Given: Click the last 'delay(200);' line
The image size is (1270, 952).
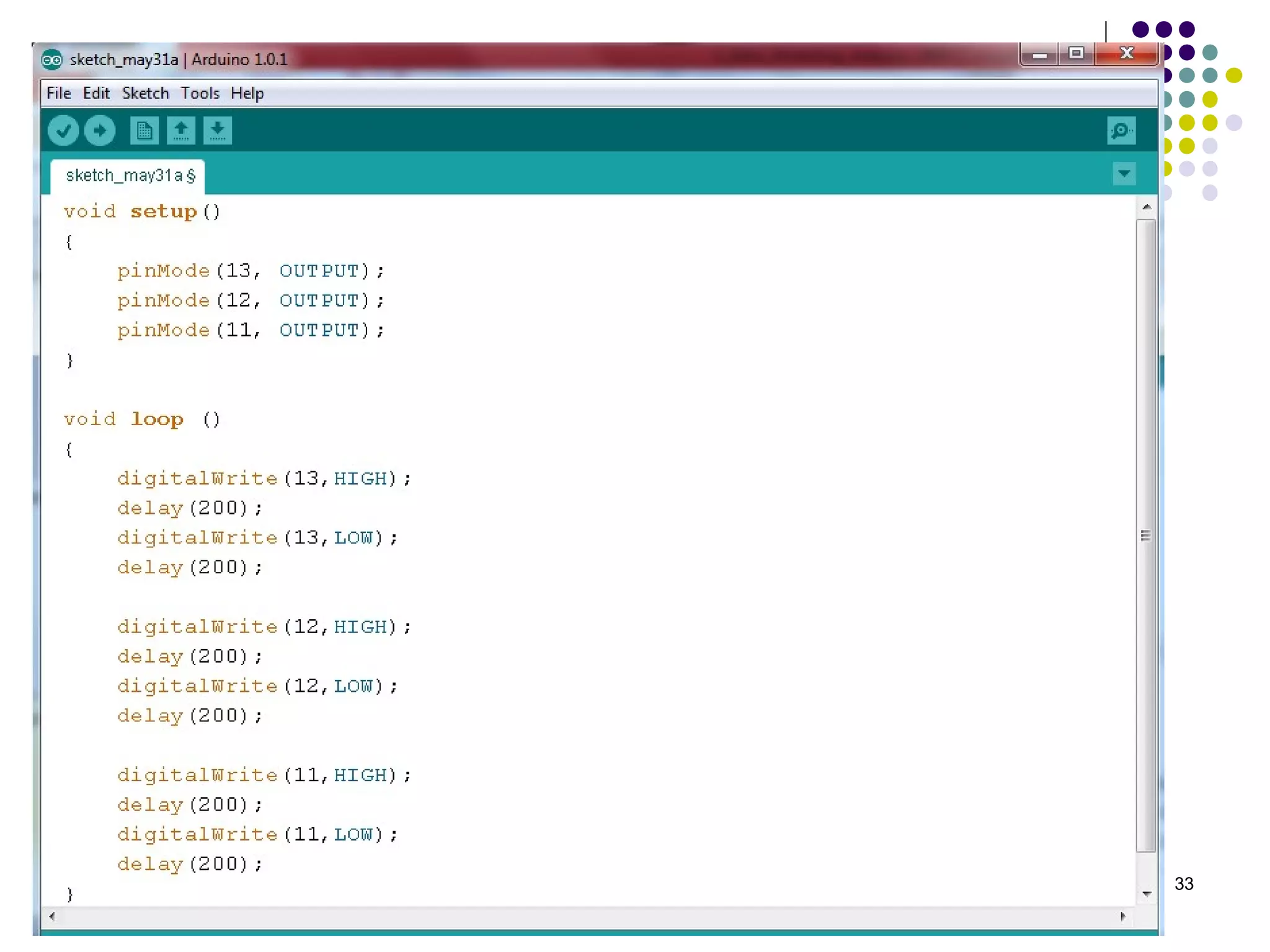Looking at the screenshot, I should [x=190, y=865].
